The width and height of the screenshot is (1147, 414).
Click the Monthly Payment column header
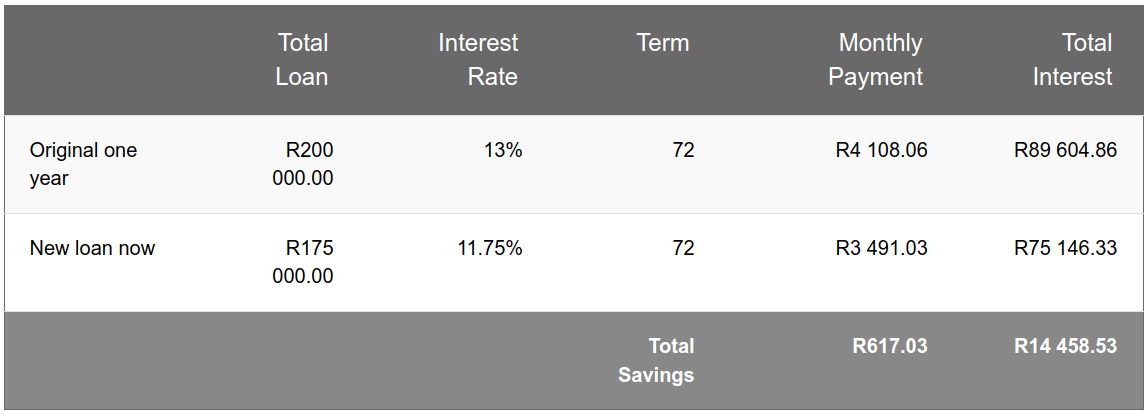click(875, 59)
